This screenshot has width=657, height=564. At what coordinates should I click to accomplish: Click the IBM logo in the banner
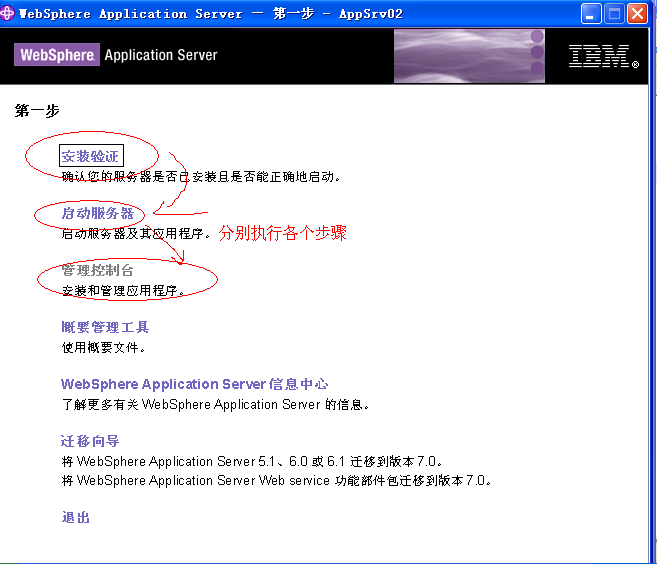603,56
